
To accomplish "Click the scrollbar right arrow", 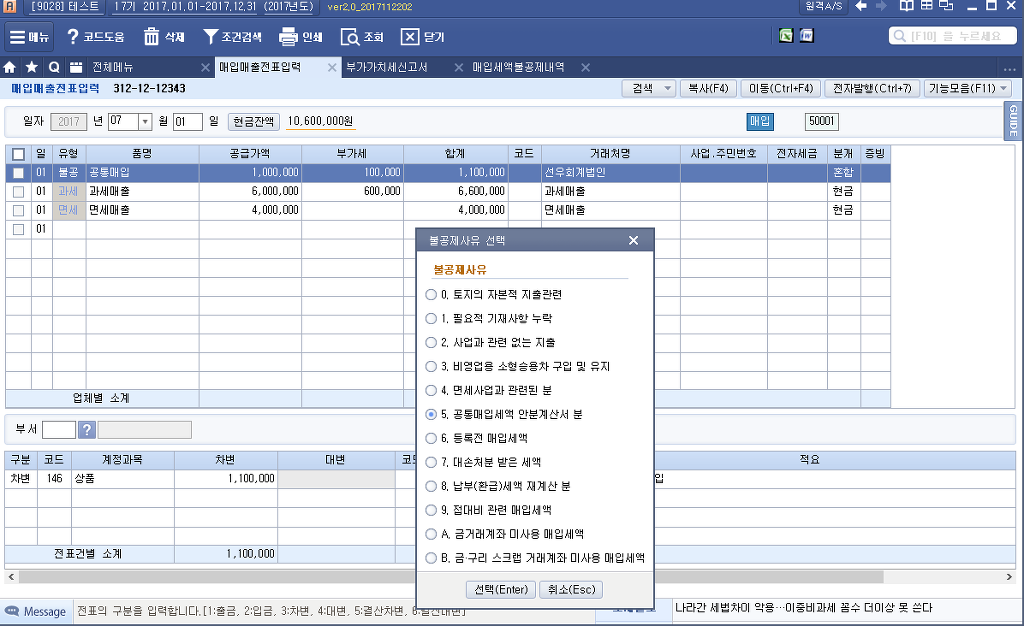I will tap(1009, 577).
